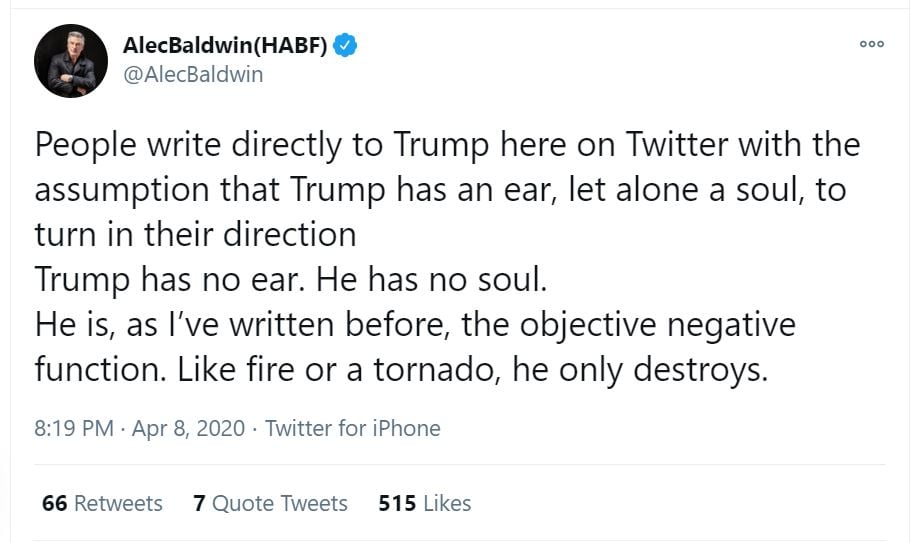Image resolution: width=911 pixels, height=543 pixels.
Task: Click the @AlecBaldwin handle
Action: (193, 74)
